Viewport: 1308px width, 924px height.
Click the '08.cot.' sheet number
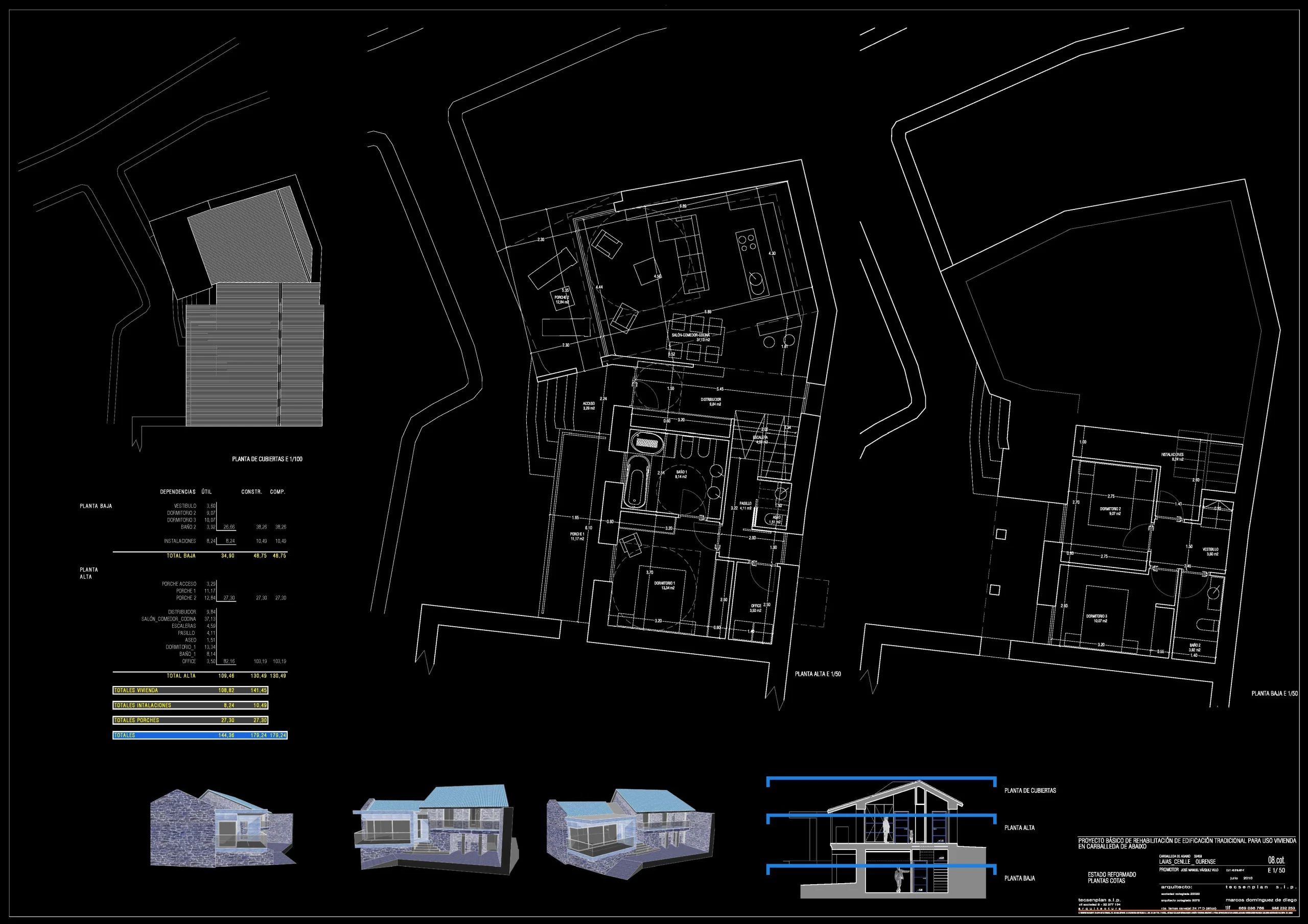1276,860
